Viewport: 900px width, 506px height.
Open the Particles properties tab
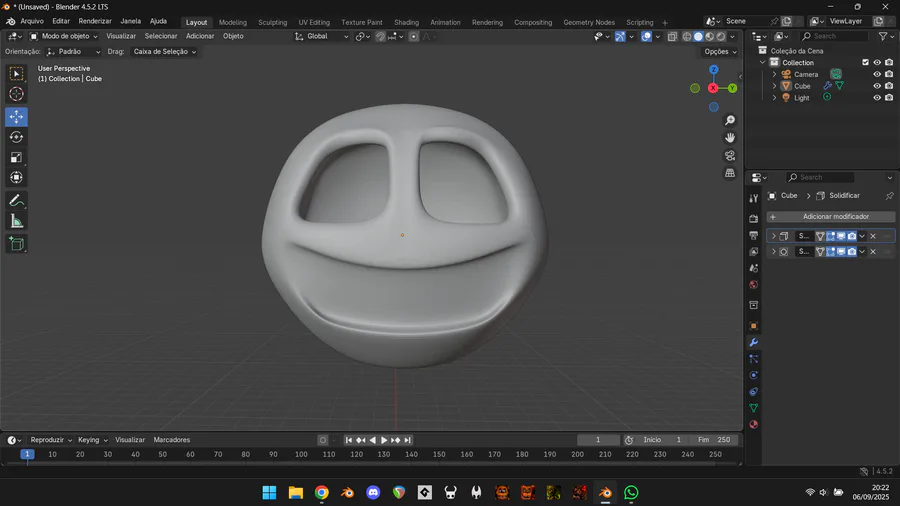click(754, 359)
